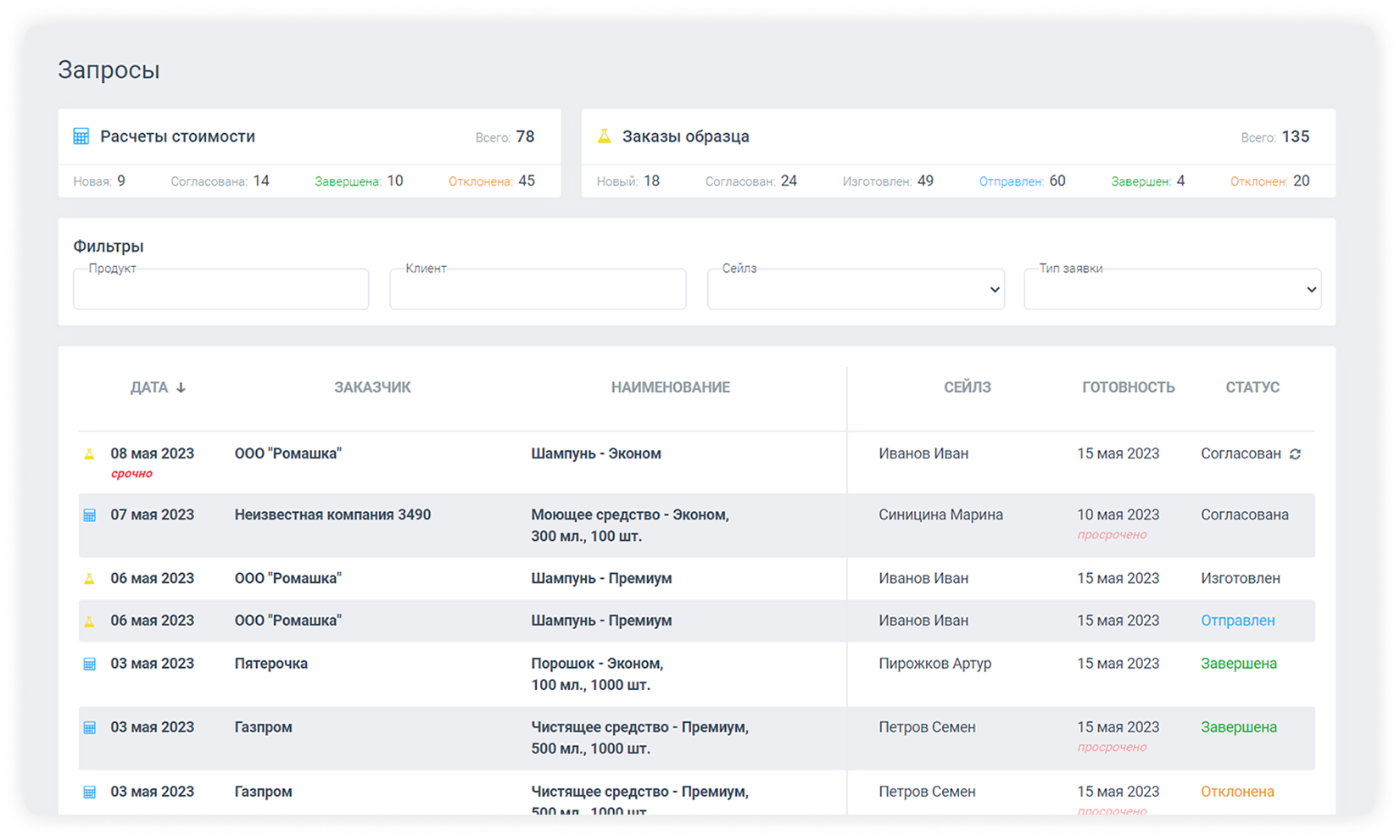The height and width of the screenshot is (840, 1400).
Task: Select the ЗАКАЗЧИК column header
Action: [x=372, y=387]
